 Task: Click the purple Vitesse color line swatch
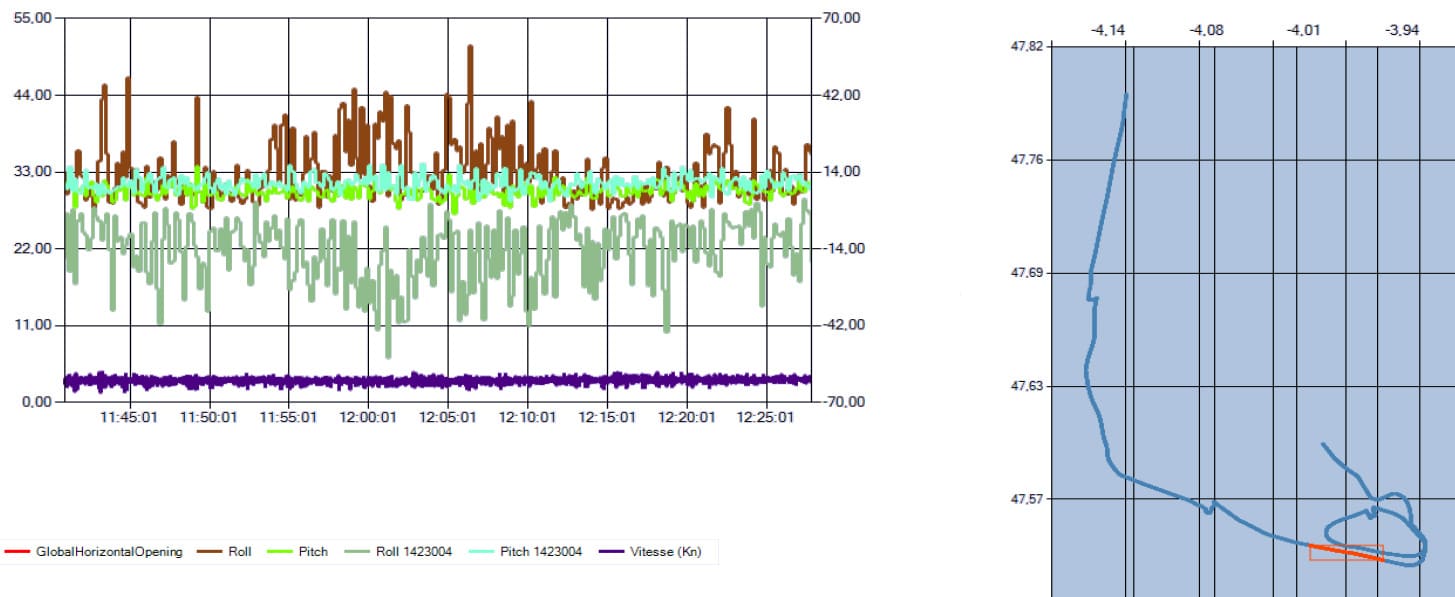[x=610, y=551]
